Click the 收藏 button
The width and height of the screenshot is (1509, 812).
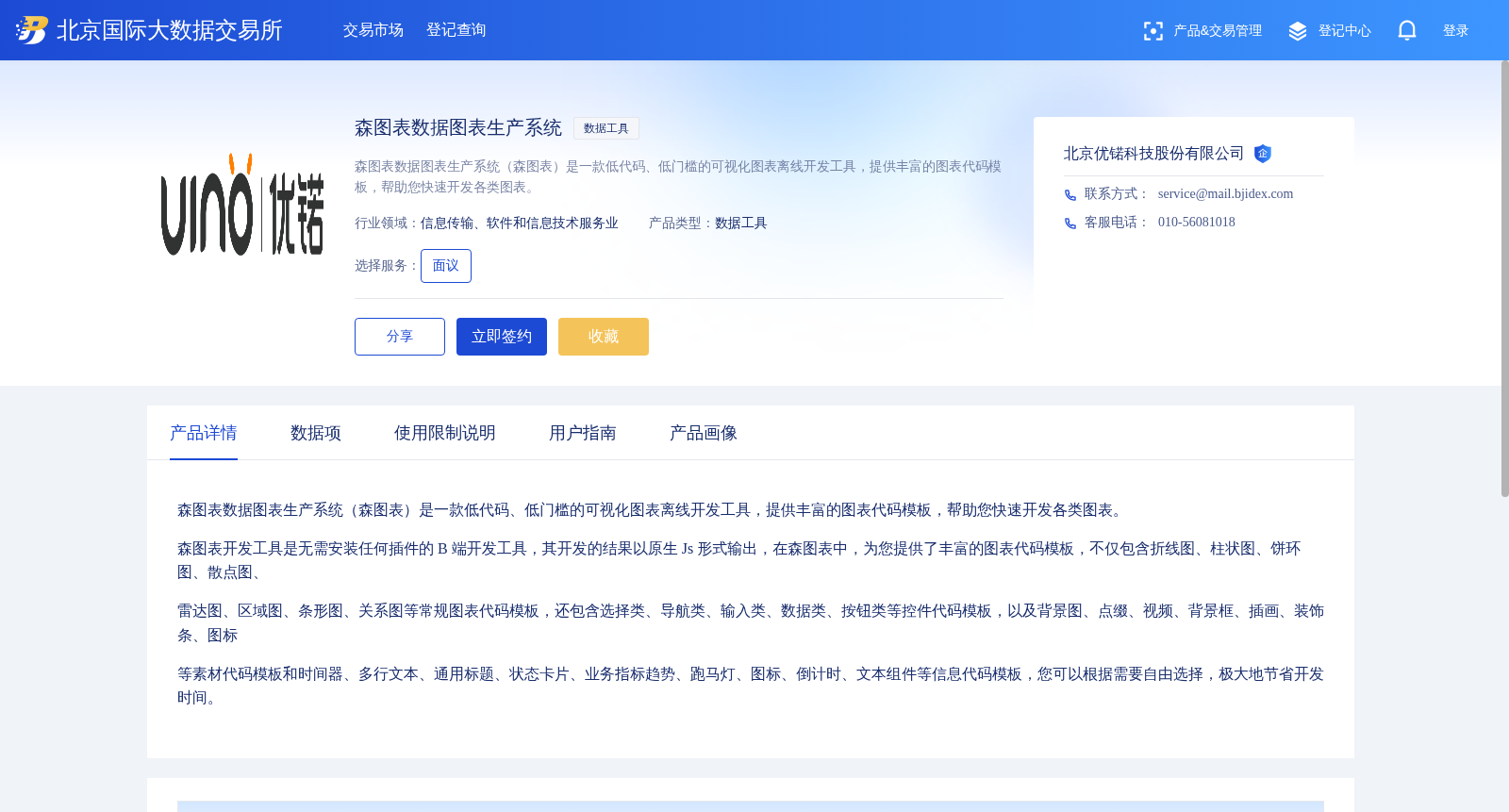click(604, 337)
